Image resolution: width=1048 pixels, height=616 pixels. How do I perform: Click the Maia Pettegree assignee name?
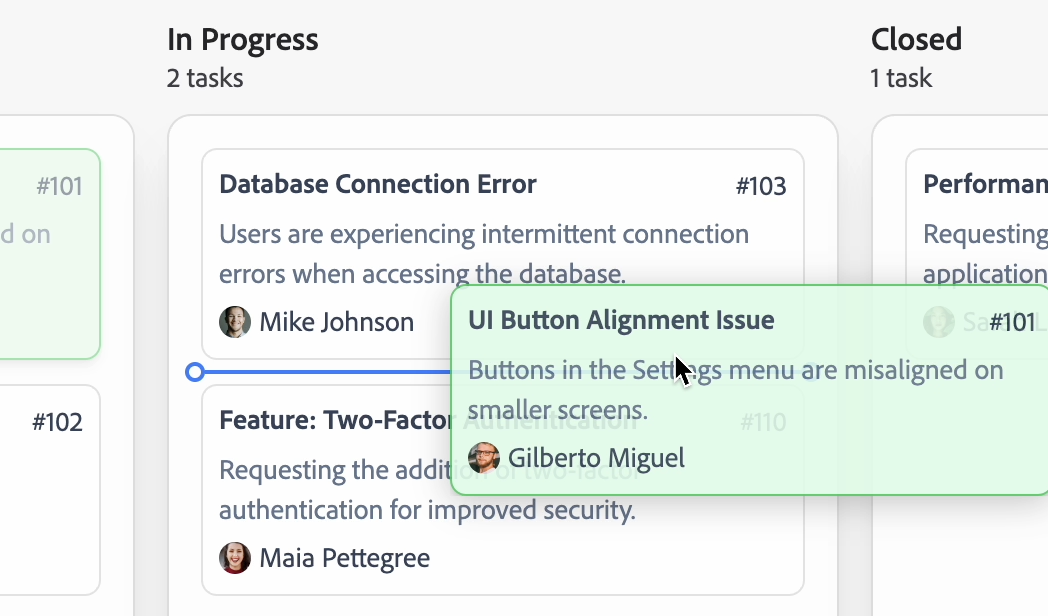344,558
